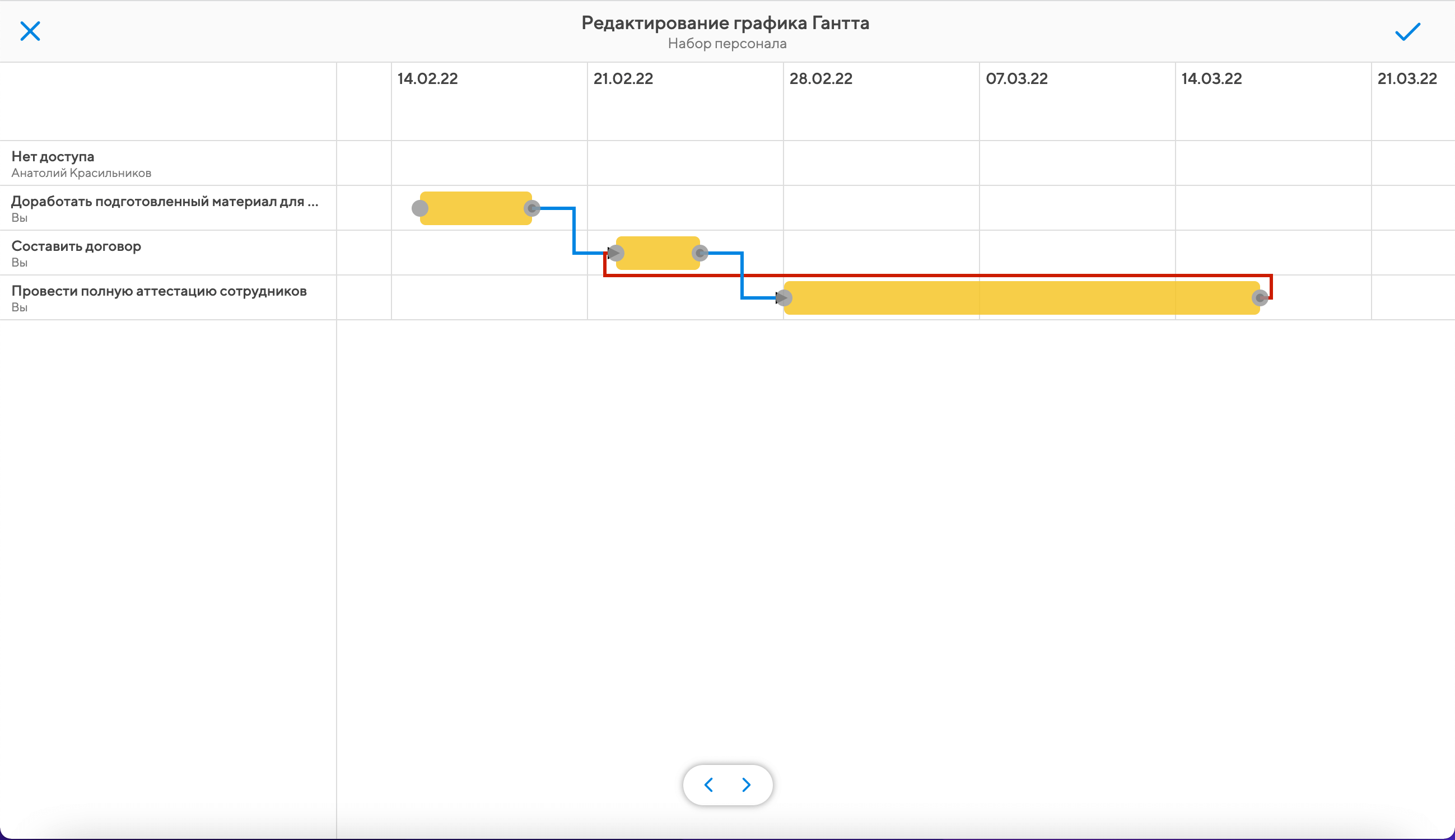The height and width of the screenshot is (840, 1455).
Task: Select the 'Составить договор' yellow task bar
Action: coord(657,253)
